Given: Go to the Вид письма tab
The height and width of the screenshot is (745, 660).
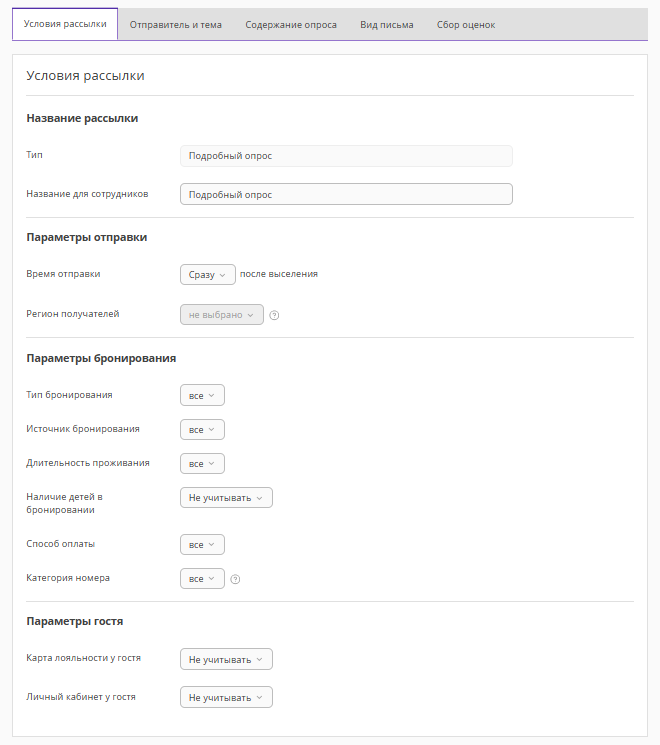Looking at the screenshot, I should click(x=387, y=24).
